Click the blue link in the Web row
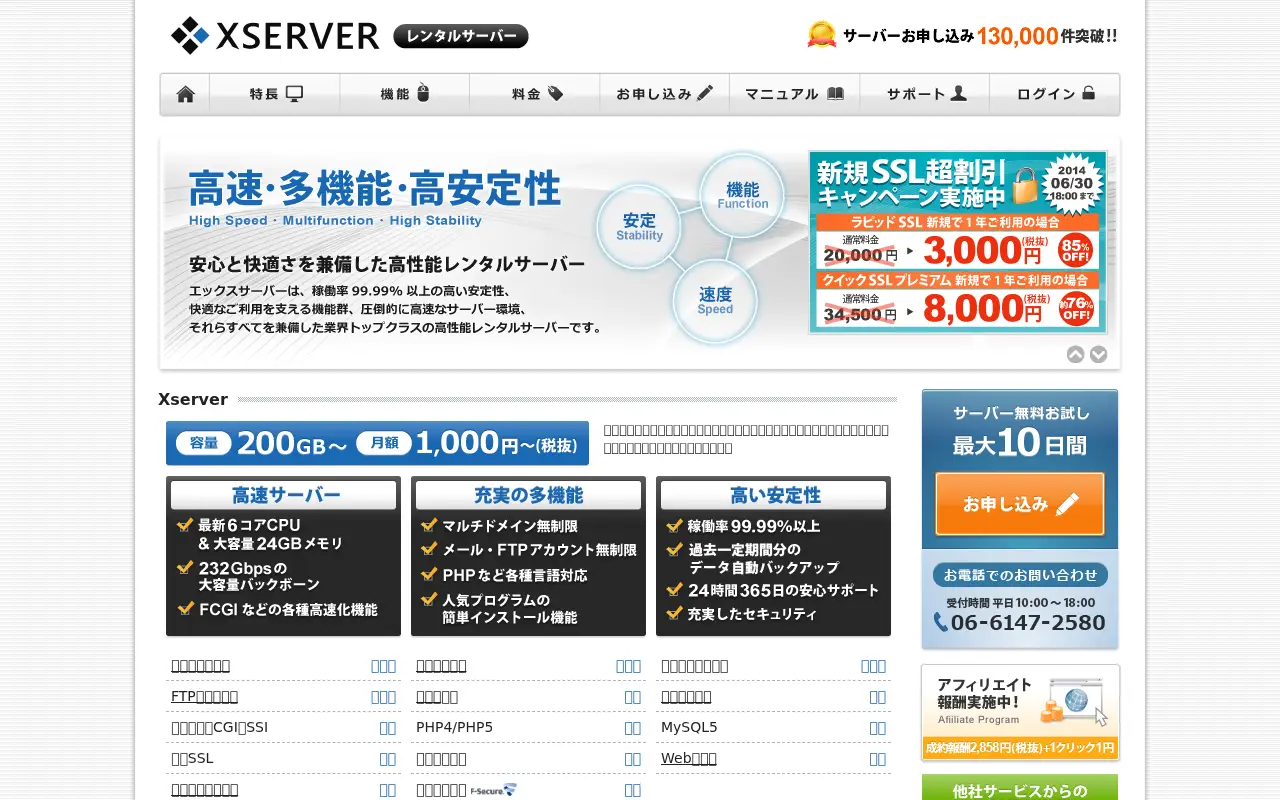Screen dimensions: 1280x800 (877, 758)
